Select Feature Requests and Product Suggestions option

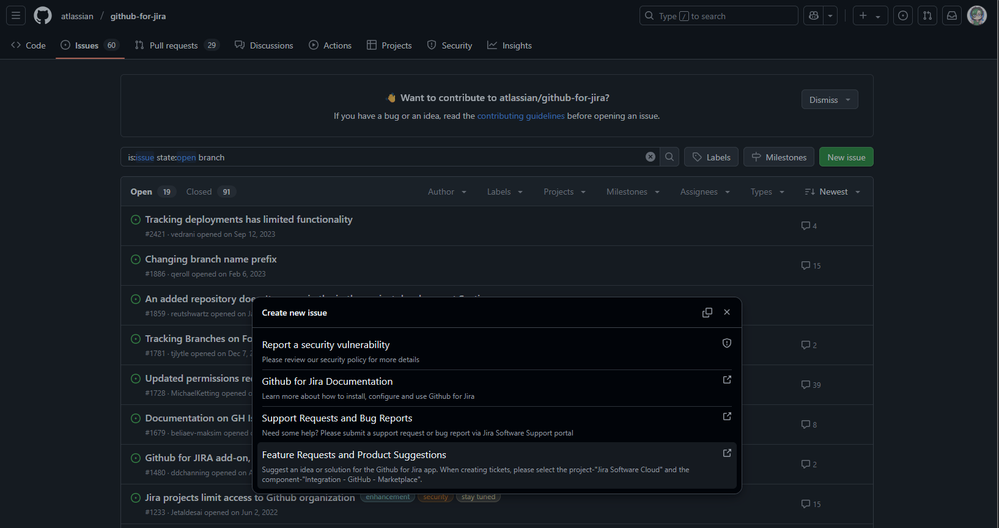(497, 466)
